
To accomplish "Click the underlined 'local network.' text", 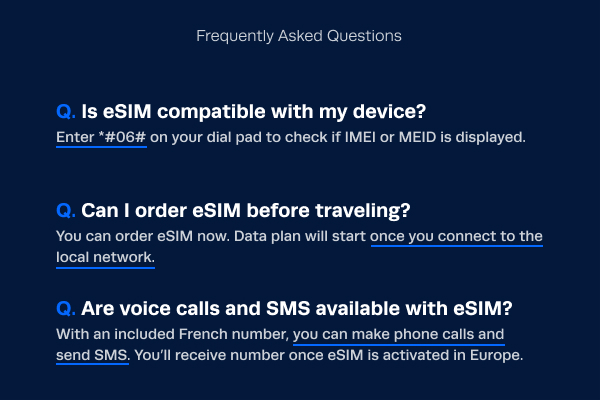I will point(105,257).
